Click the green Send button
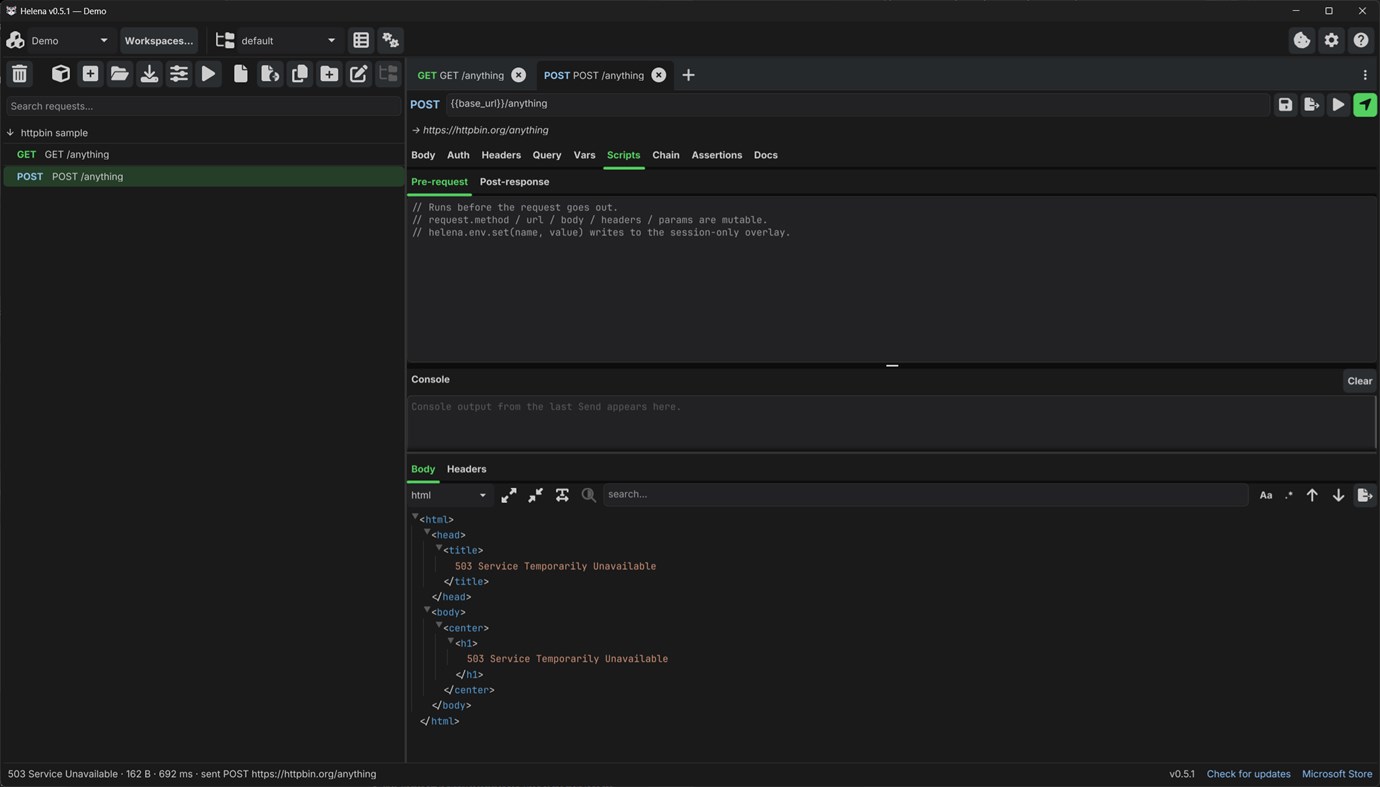Screen dimensions: 1380x787 tap(1365, 104)
